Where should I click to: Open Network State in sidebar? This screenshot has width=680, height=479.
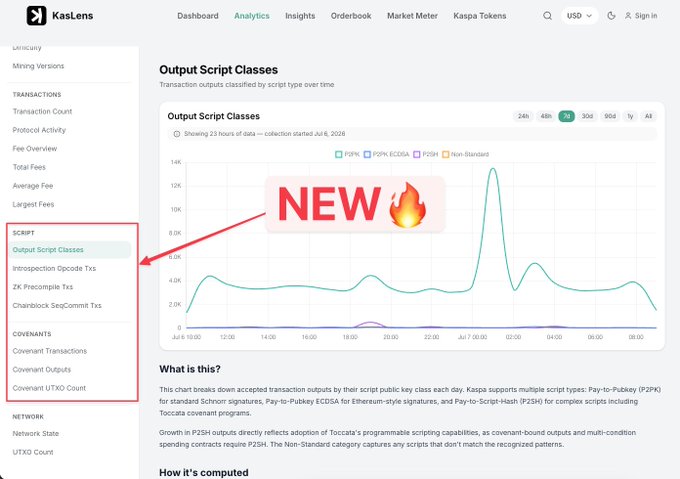point(36,433)
